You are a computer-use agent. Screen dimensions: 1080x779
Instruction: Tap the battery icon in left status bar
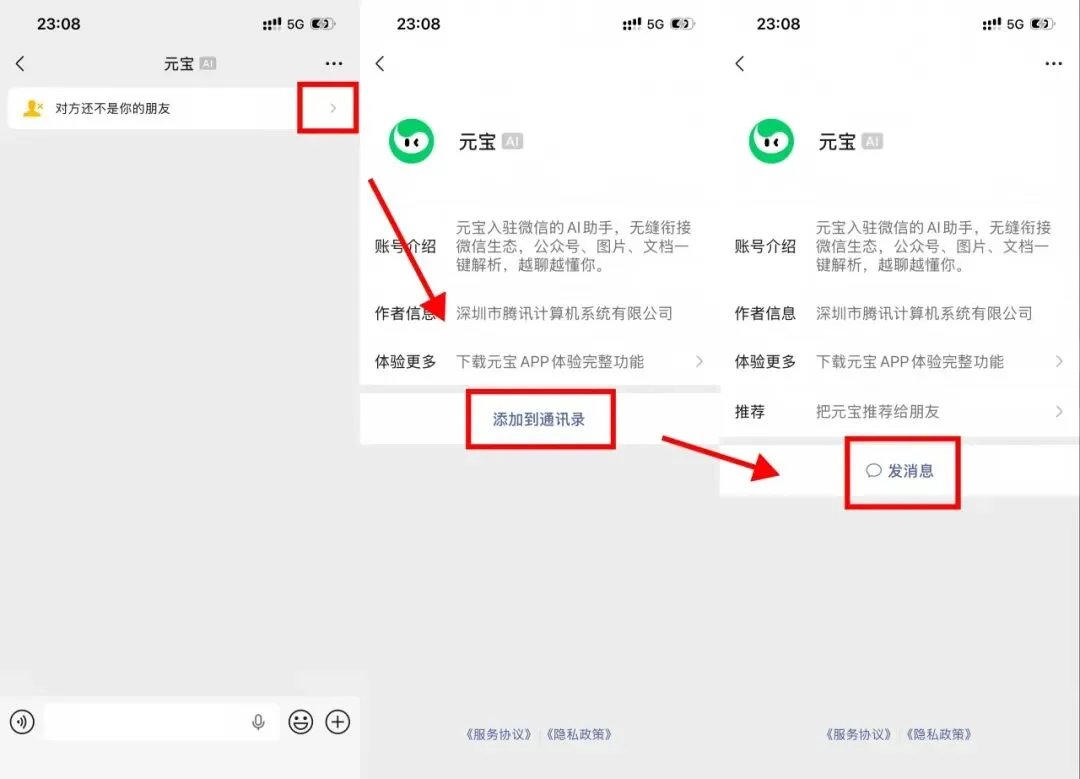(x=323, y=24)
